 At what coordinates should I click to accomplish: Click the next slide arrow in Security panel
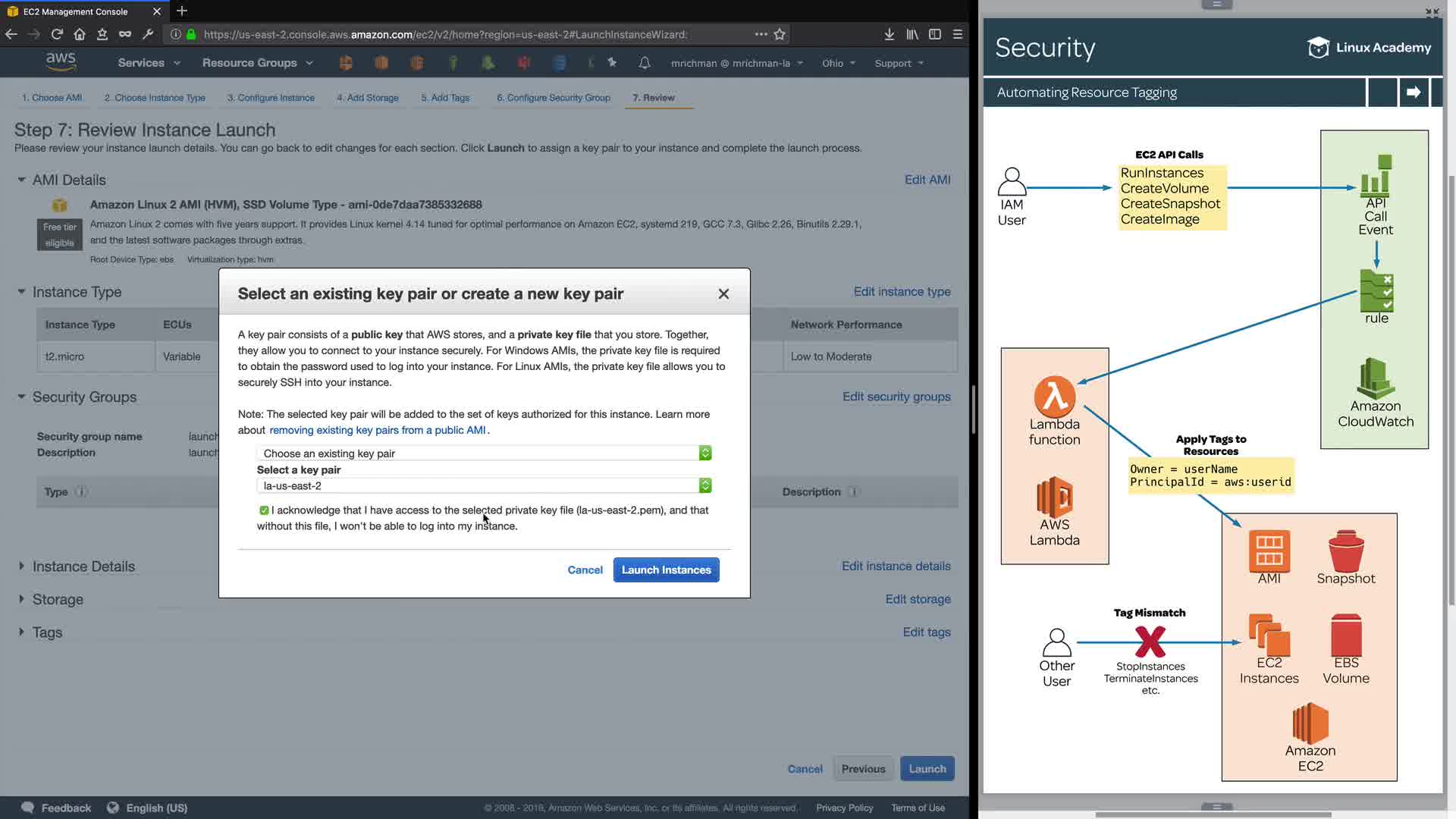(1414, 93)
